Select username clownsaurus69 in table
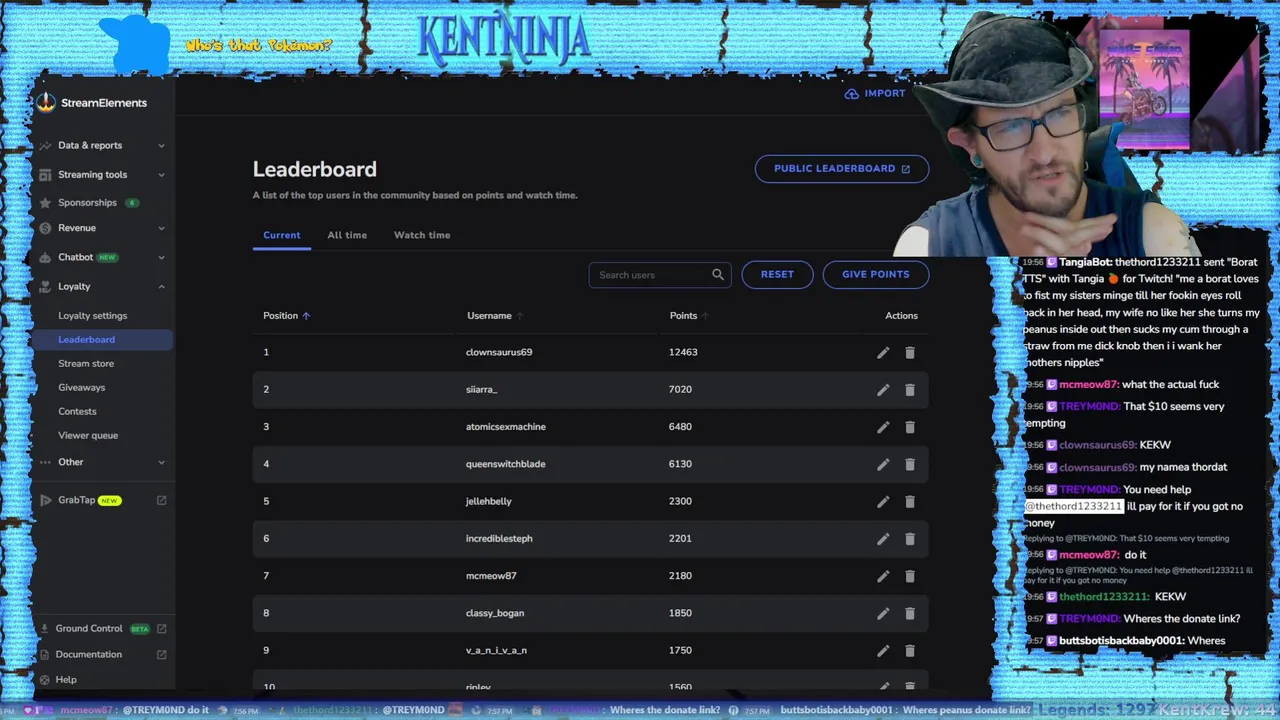 pyautogui.click(x=499, y=352)
